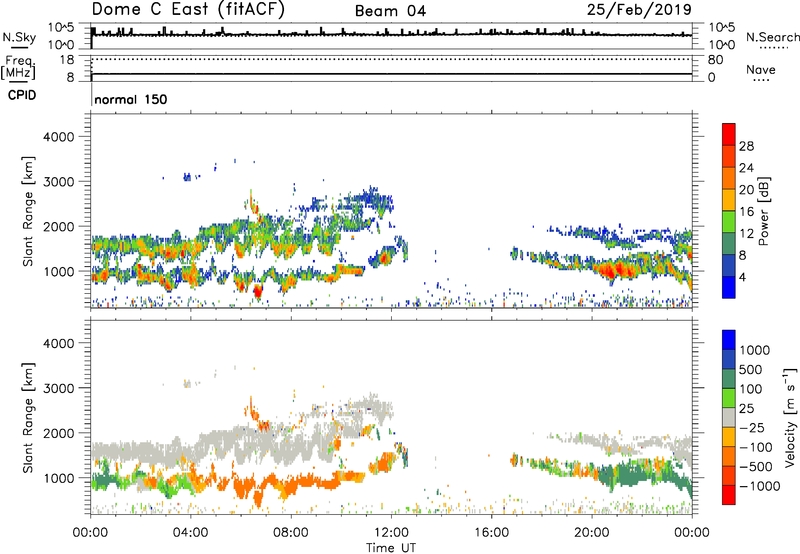Viewport: 800px width, 554px height.
Task: Click the 'Power [dB]' colorbar label
Action: coord(763,211)
